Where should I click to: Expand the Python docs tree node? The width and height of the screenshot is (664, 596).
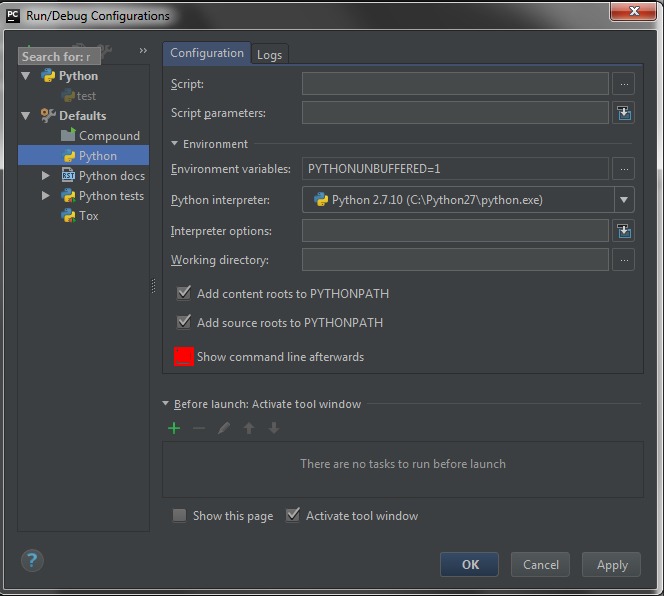point(46,175)
